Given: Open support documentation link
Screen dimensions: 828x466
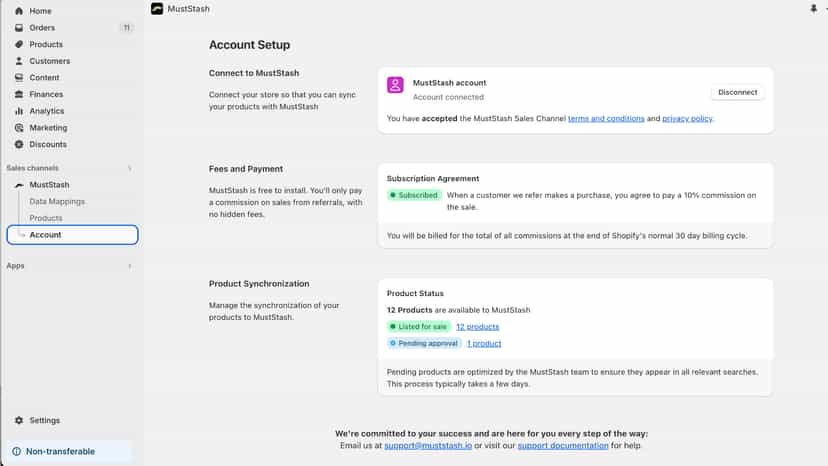Looking at the screenshot, I should (x=563, y=445).
